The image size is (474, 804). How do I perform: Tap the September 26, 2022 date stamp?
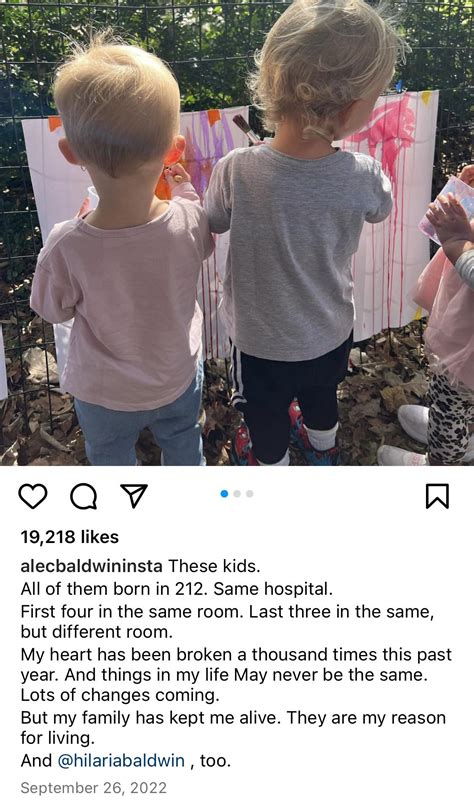94,788
